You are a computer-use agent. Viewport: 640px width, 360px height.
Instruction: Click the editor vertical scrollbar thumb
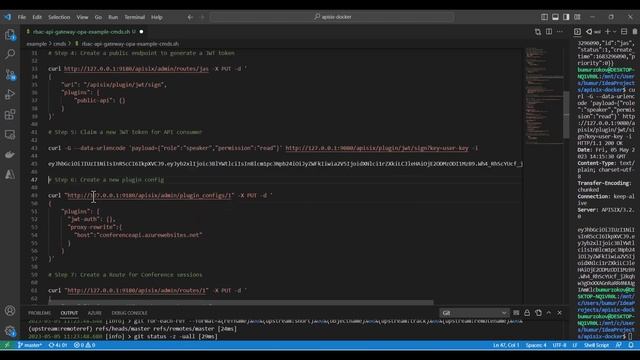click(x=567, y=115)
